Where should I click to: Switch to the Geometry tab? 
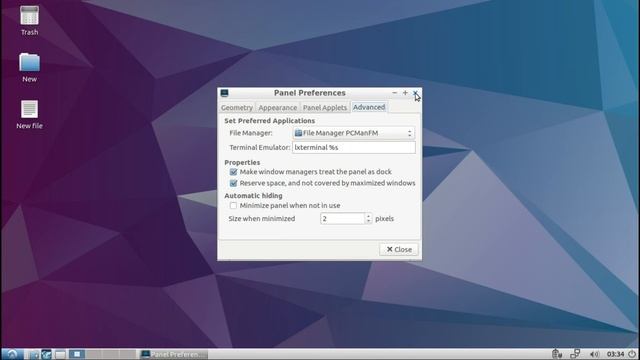point(237,107)
